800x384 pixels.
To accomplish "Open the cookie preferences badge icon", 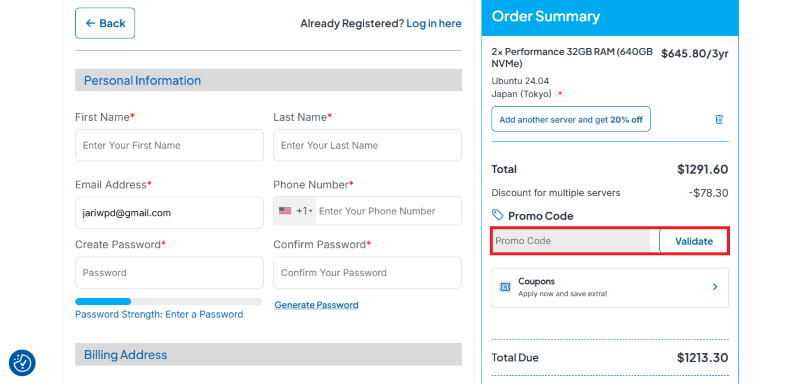I will click(x=22, y=363).
